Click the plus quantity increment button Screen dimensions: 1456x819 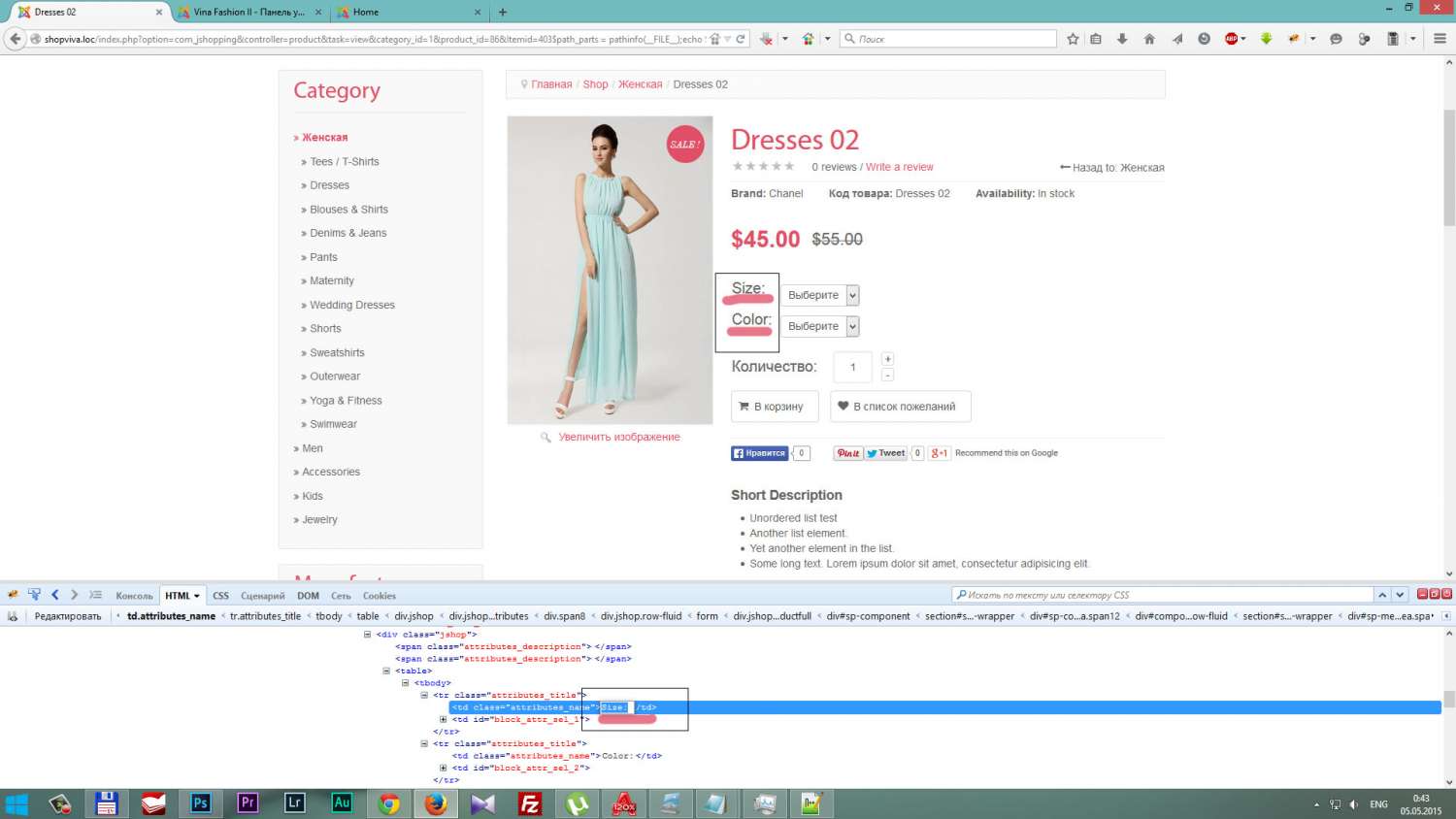(887, 359)
